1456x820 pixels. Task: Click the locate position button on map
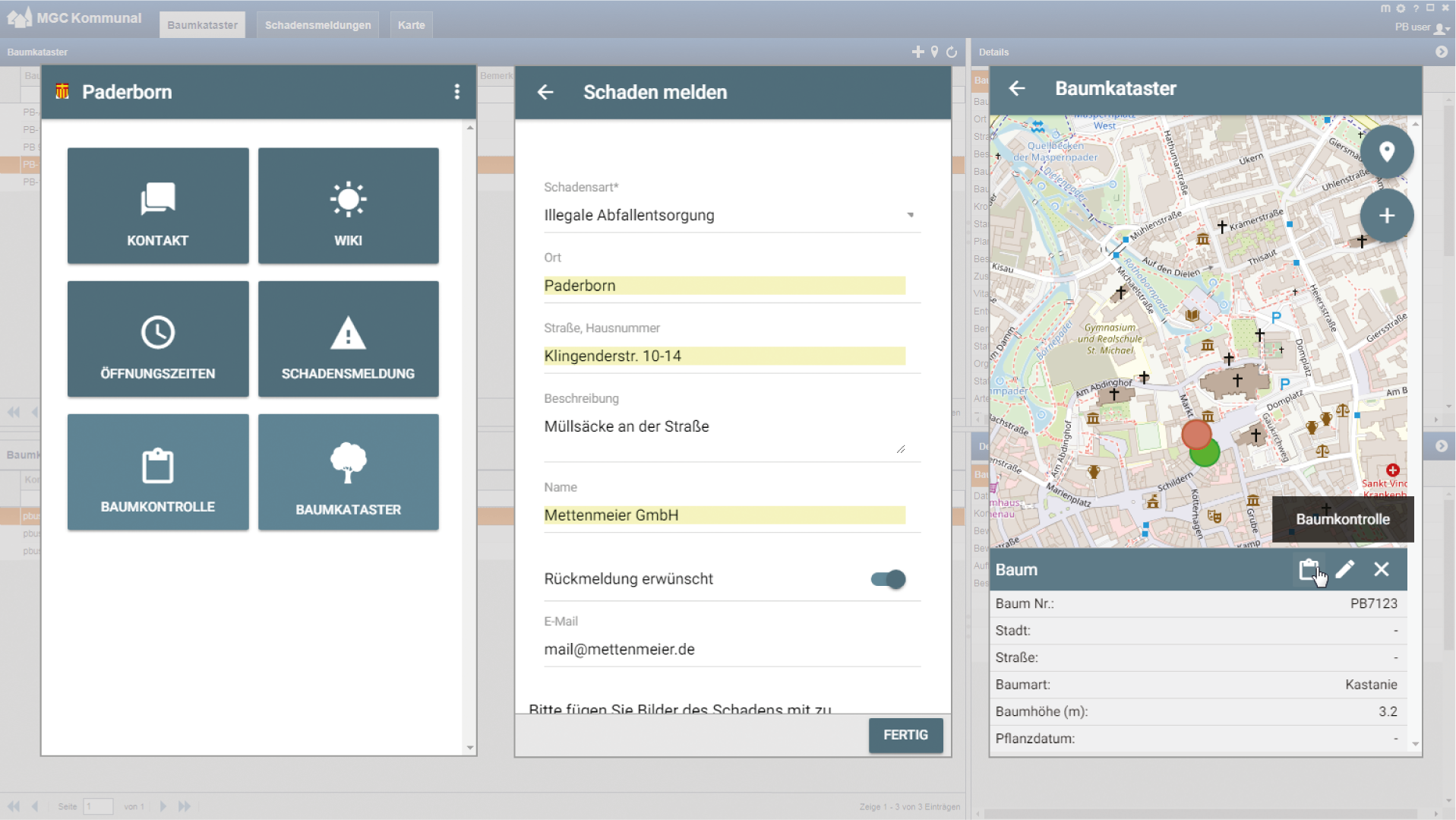(1387, 152)
